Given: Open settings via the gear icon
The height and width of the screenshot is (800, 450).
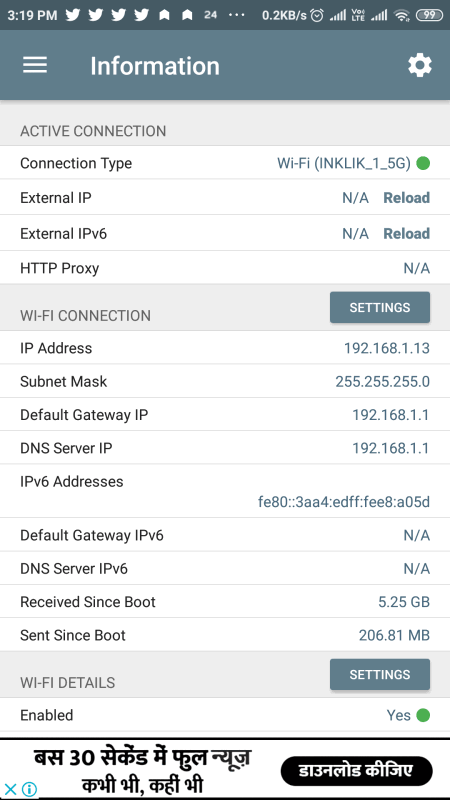Looking at the screenshot, I should [419, 66].
